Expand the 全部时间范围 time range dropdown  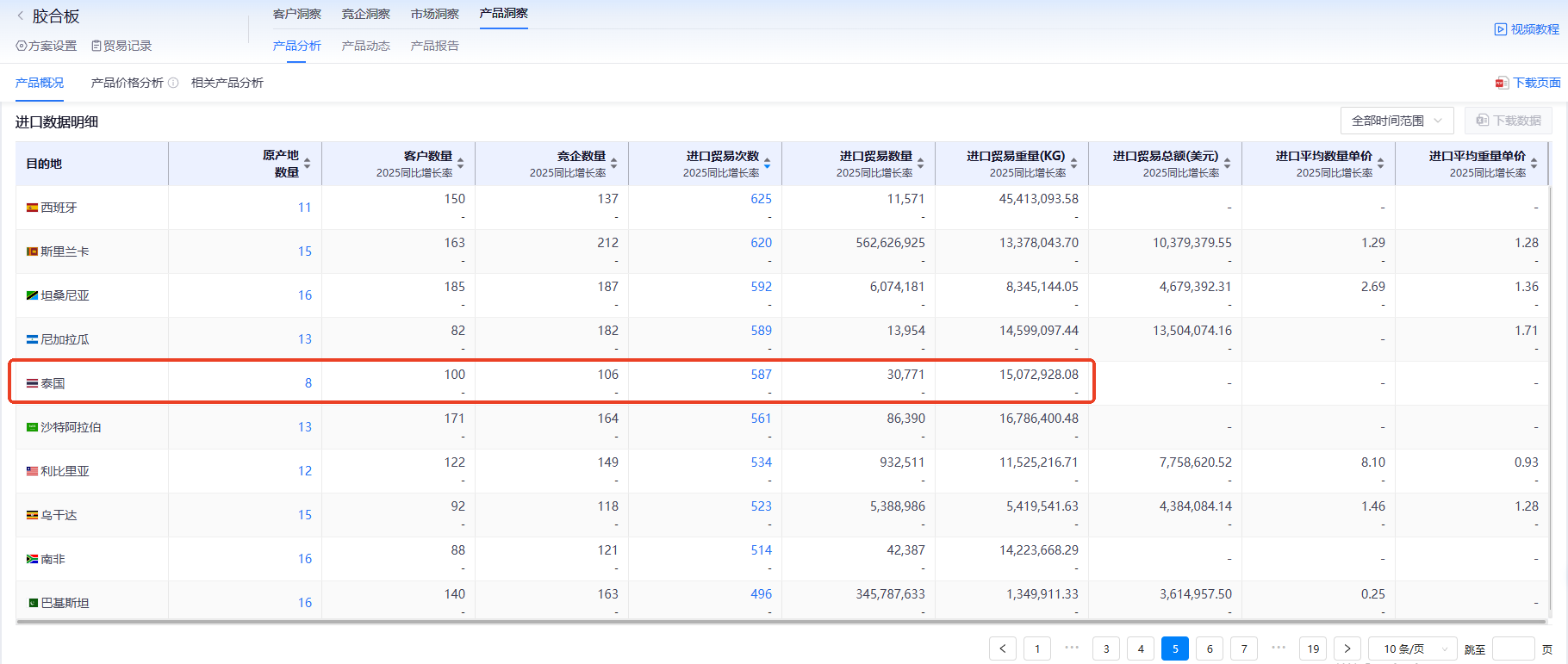click(x=1397, y=121)
